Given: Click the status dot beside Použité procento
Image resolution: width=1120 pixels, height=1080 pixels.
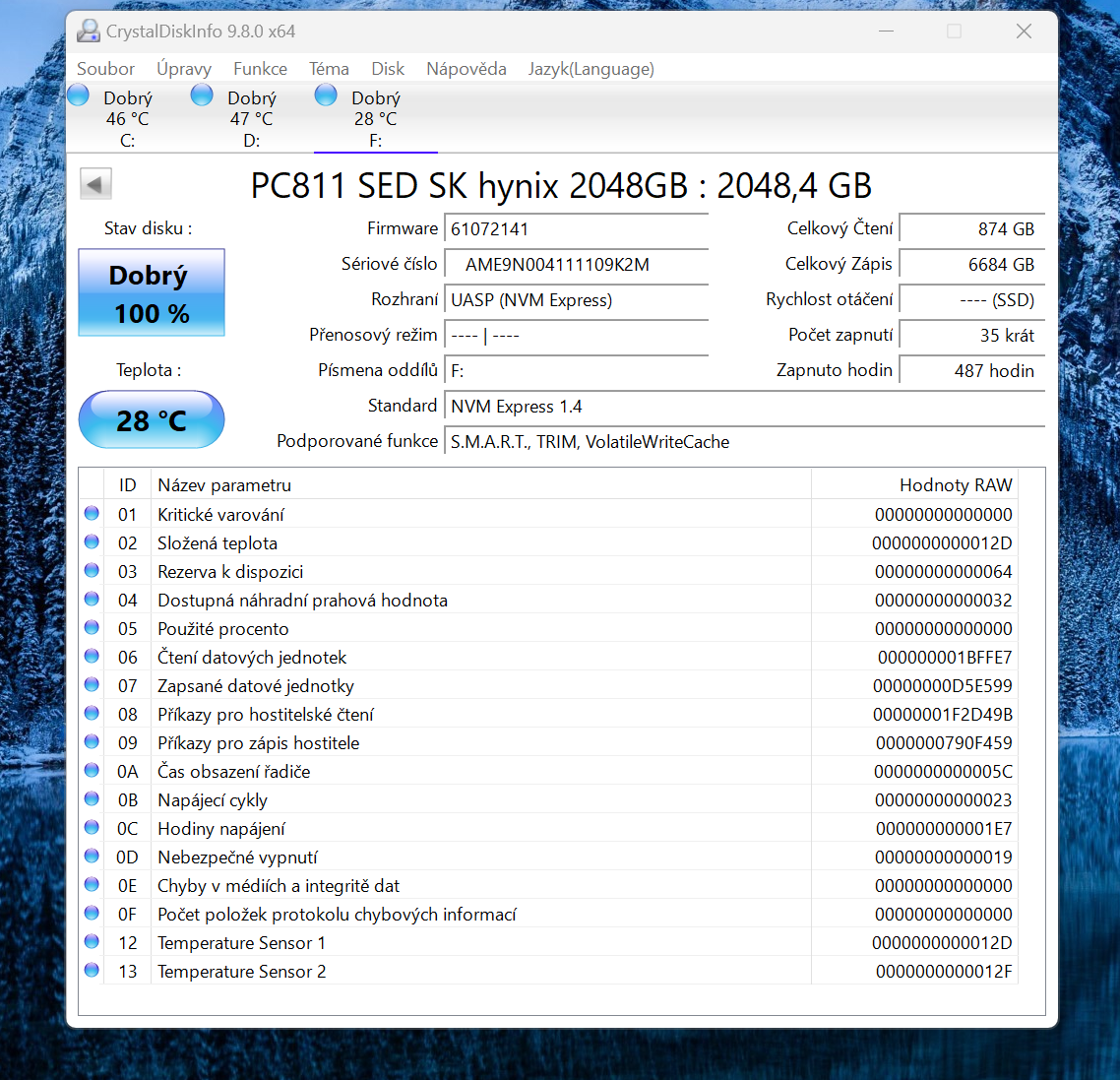Looking at the screenshot, I should pyautogui.click(x=92, y=626).
